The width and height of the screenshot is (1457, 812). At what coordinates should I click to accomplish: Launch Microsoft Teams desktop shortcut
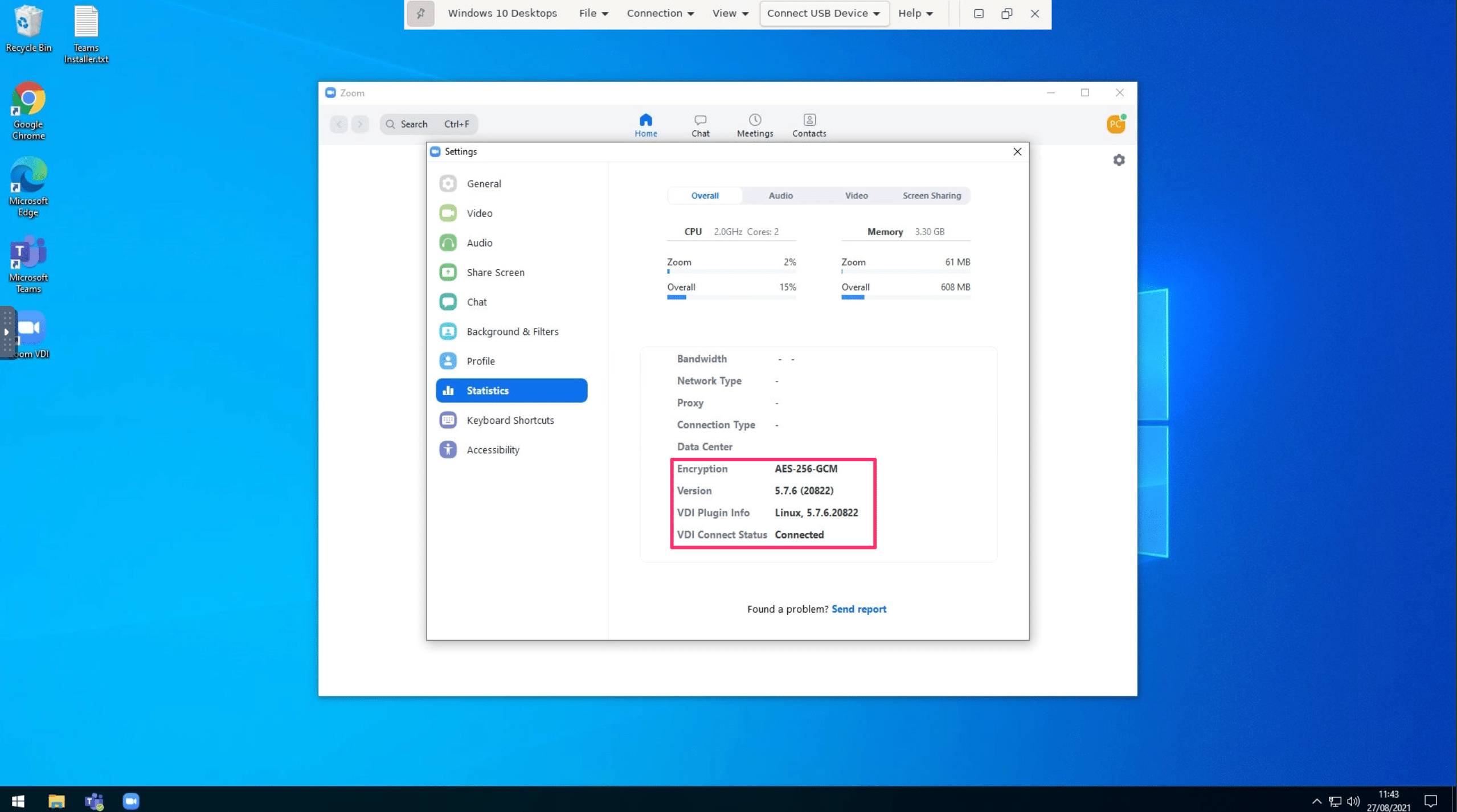point(28,264)
